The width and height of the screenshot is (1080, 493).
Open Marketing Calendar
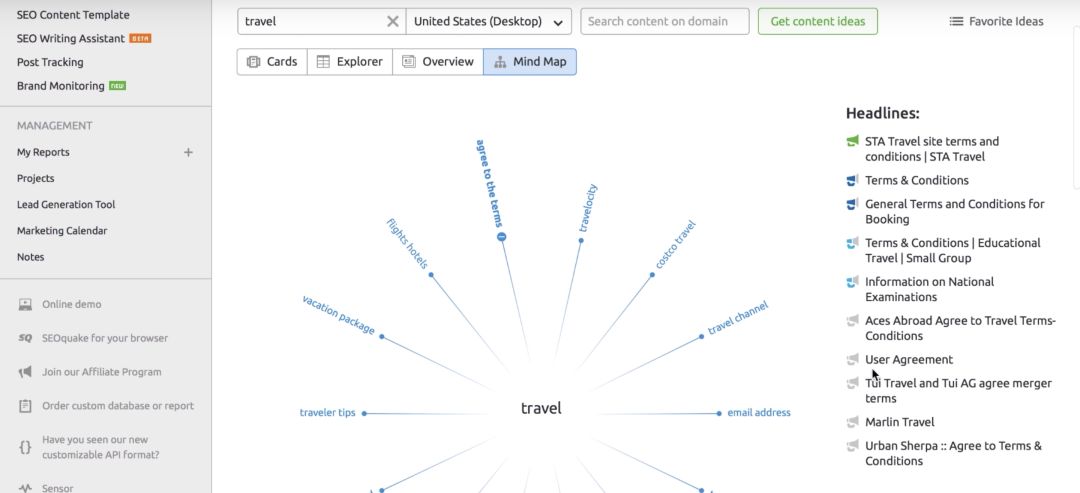click(x=62, y=231)
